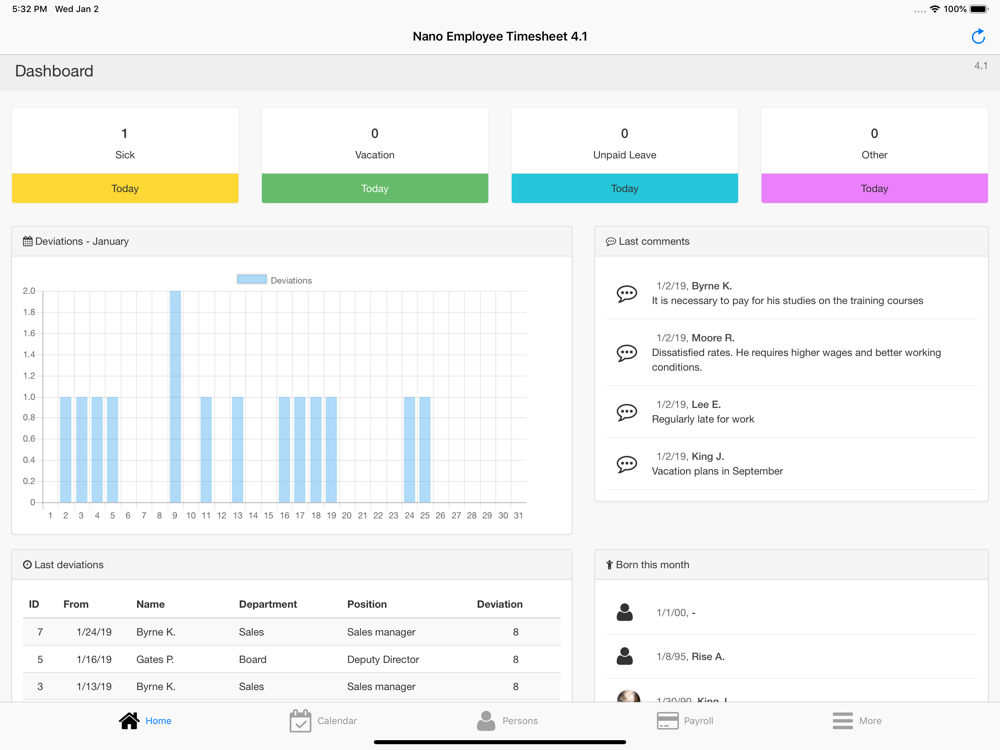Click the person icon in the Born this month header
The width and height of the screenshot is (1000, 750).
(x=609, y=564)
